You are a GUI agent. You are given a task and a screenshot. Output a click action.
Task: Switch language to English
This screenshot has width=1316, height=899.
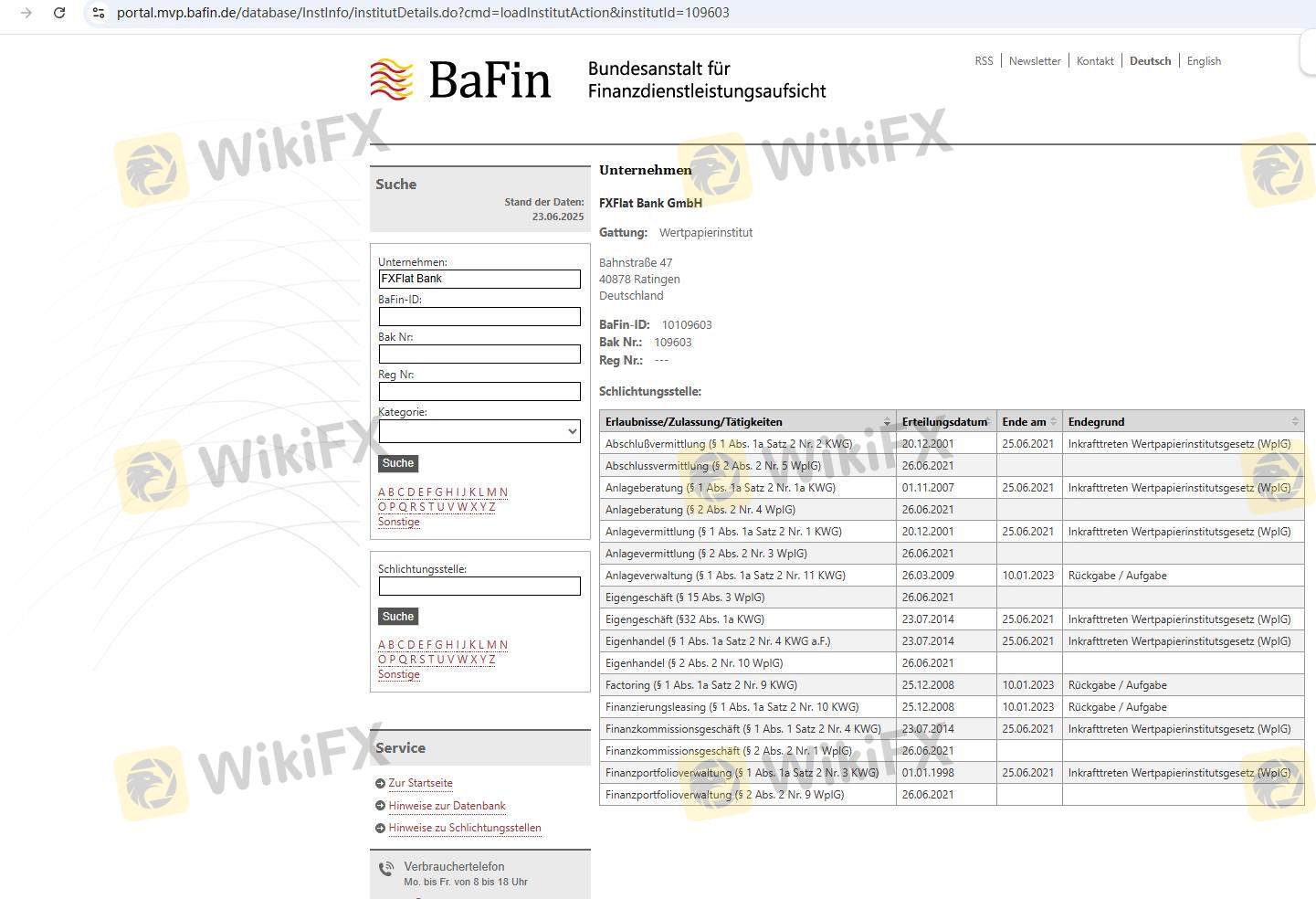(1204, 61)
